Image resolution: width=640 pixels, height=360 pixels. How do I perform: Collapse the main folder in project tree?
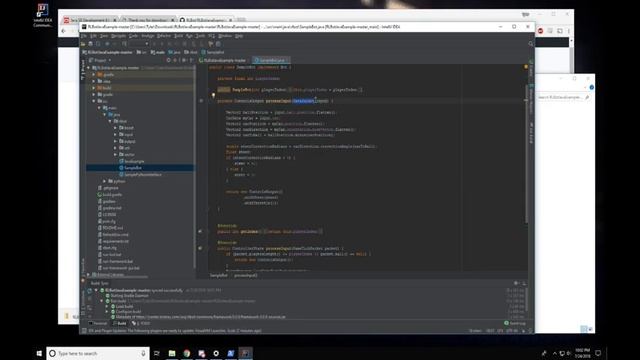coord(99,108)
